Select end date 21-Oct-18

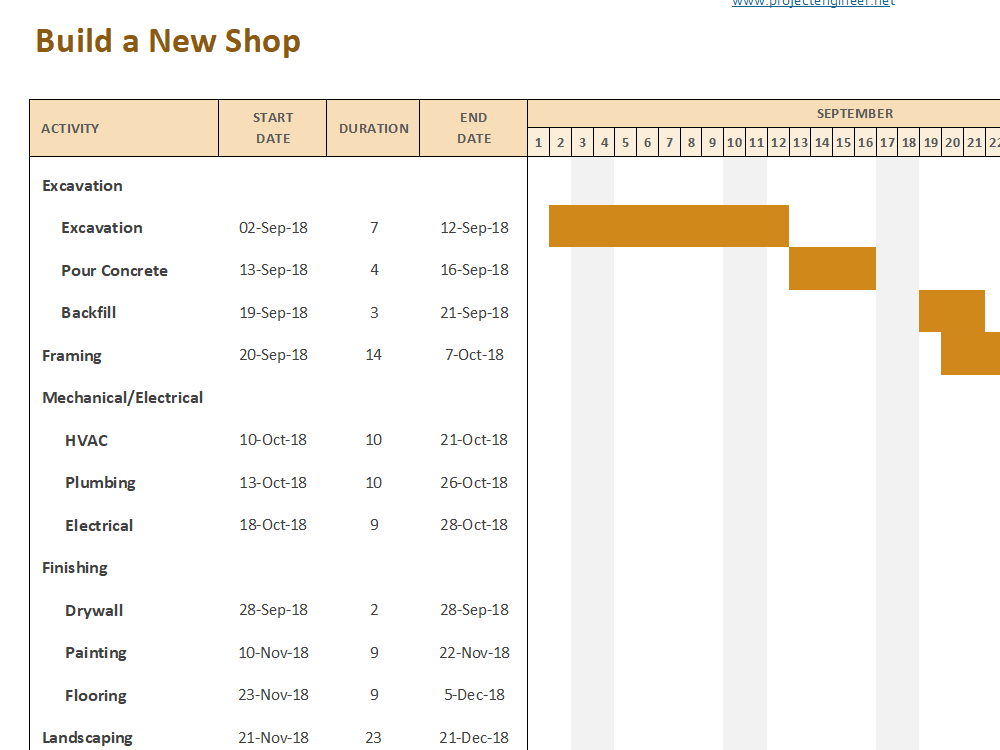tap(474, 439)
